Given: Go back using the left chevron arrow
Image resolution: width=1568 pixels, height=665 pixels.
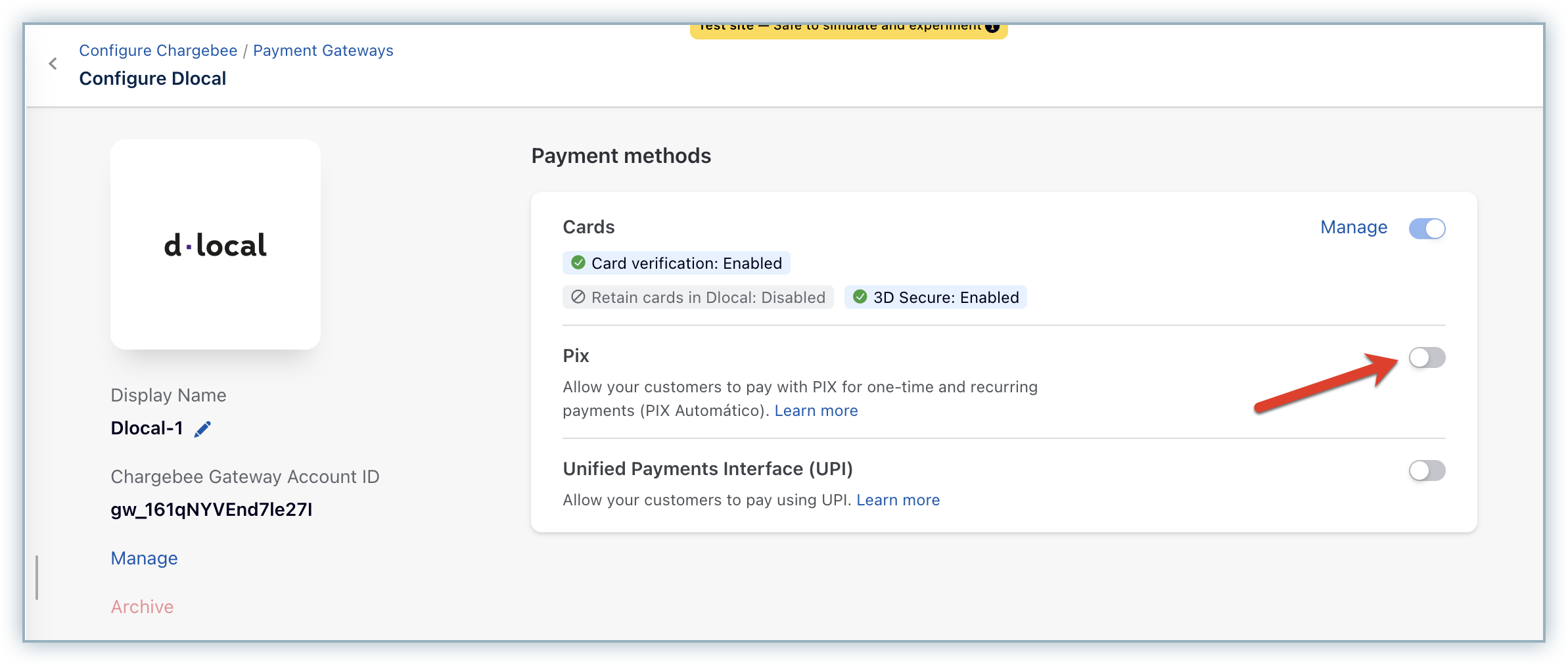Looking at the screenshot, I should (x=53, y=64).
